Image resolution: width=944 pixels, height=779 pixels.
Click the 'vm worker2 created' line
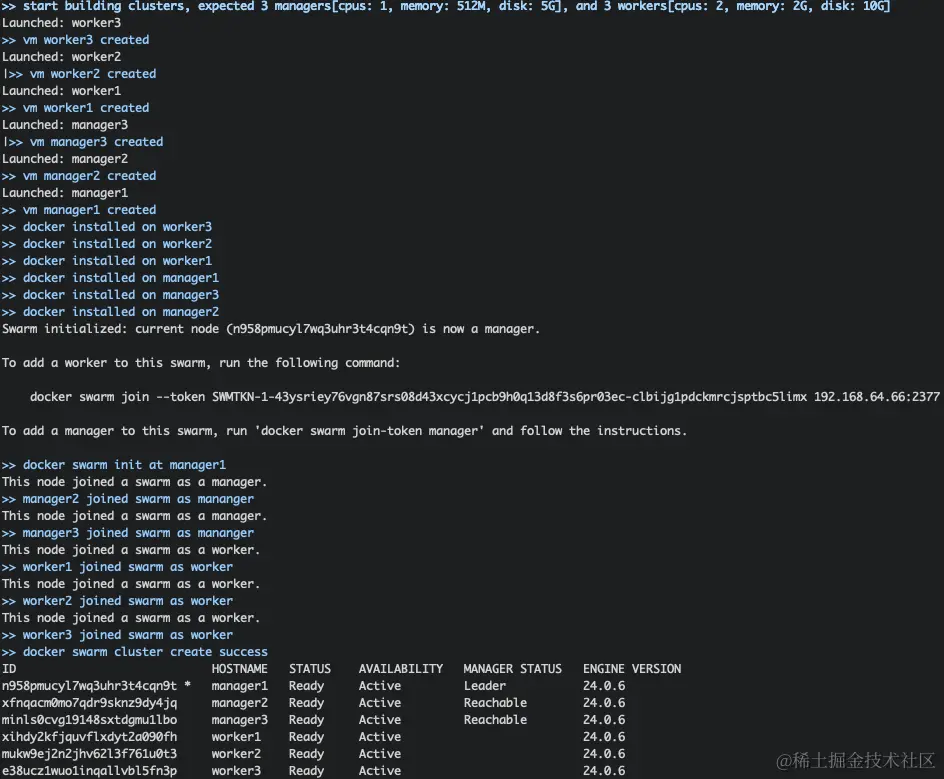[x=79, y=74]
